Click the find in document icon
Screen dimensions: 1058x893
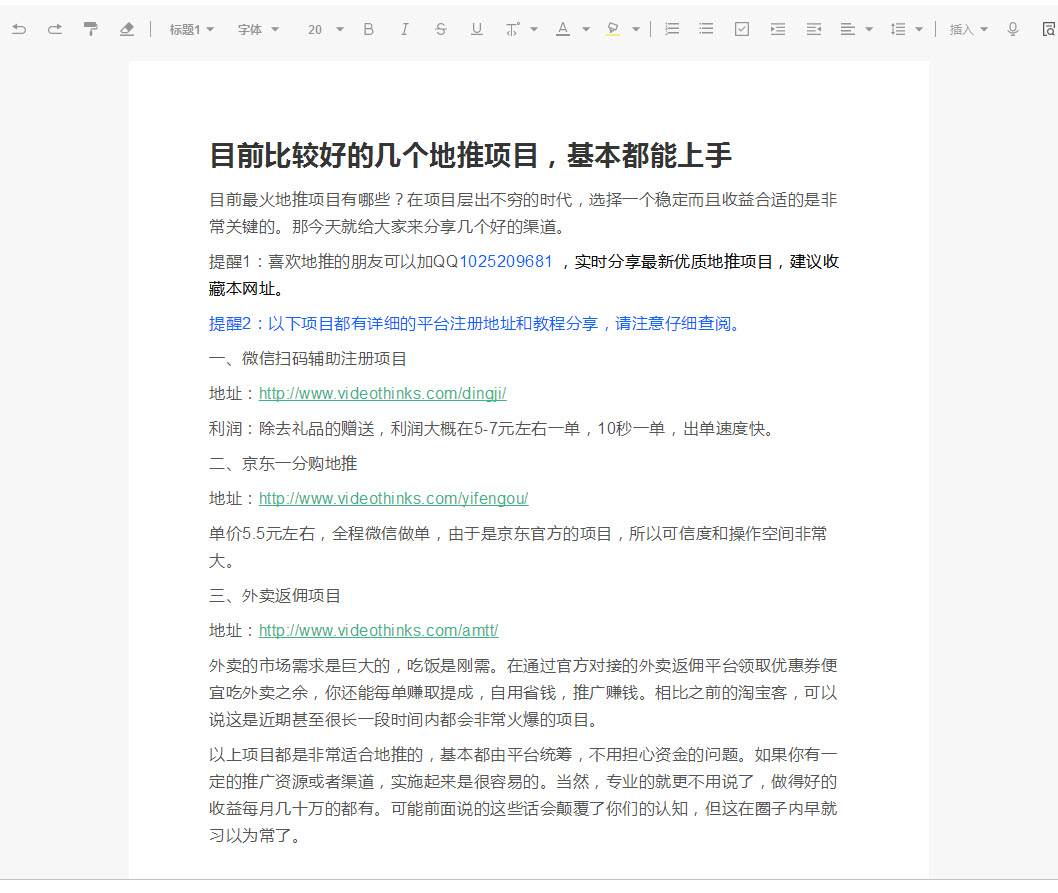[1049, 29]
